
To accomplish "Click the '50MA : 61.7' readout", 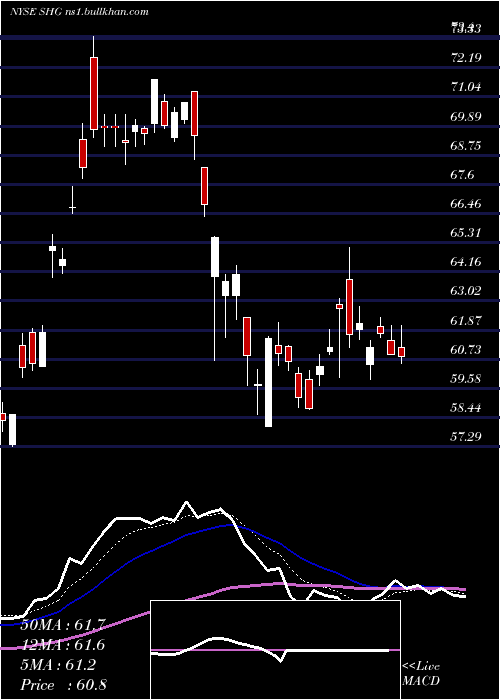I will (63, 625).
